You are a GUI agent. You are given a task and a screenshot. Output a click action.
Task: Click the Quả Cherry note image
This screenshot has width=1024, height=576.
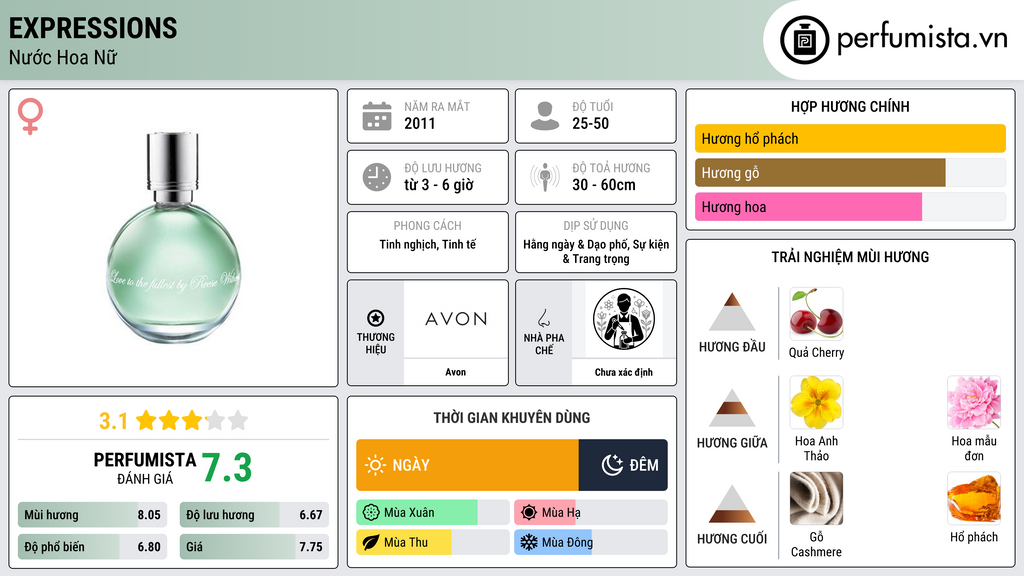816,314
